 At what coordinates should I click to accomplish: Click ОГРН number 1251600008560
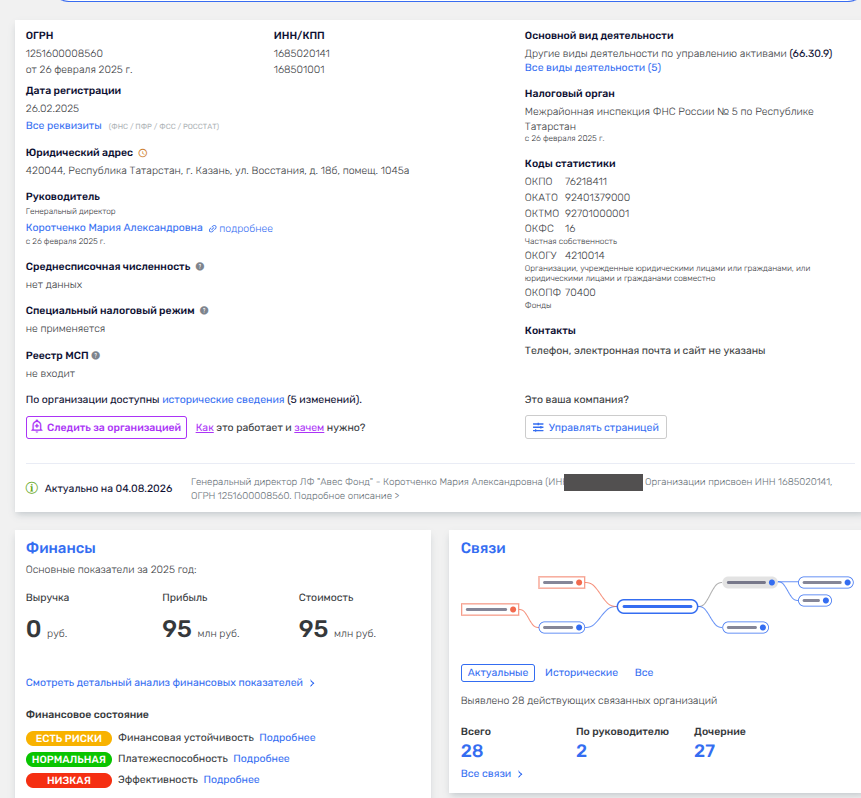pos(64,53)
